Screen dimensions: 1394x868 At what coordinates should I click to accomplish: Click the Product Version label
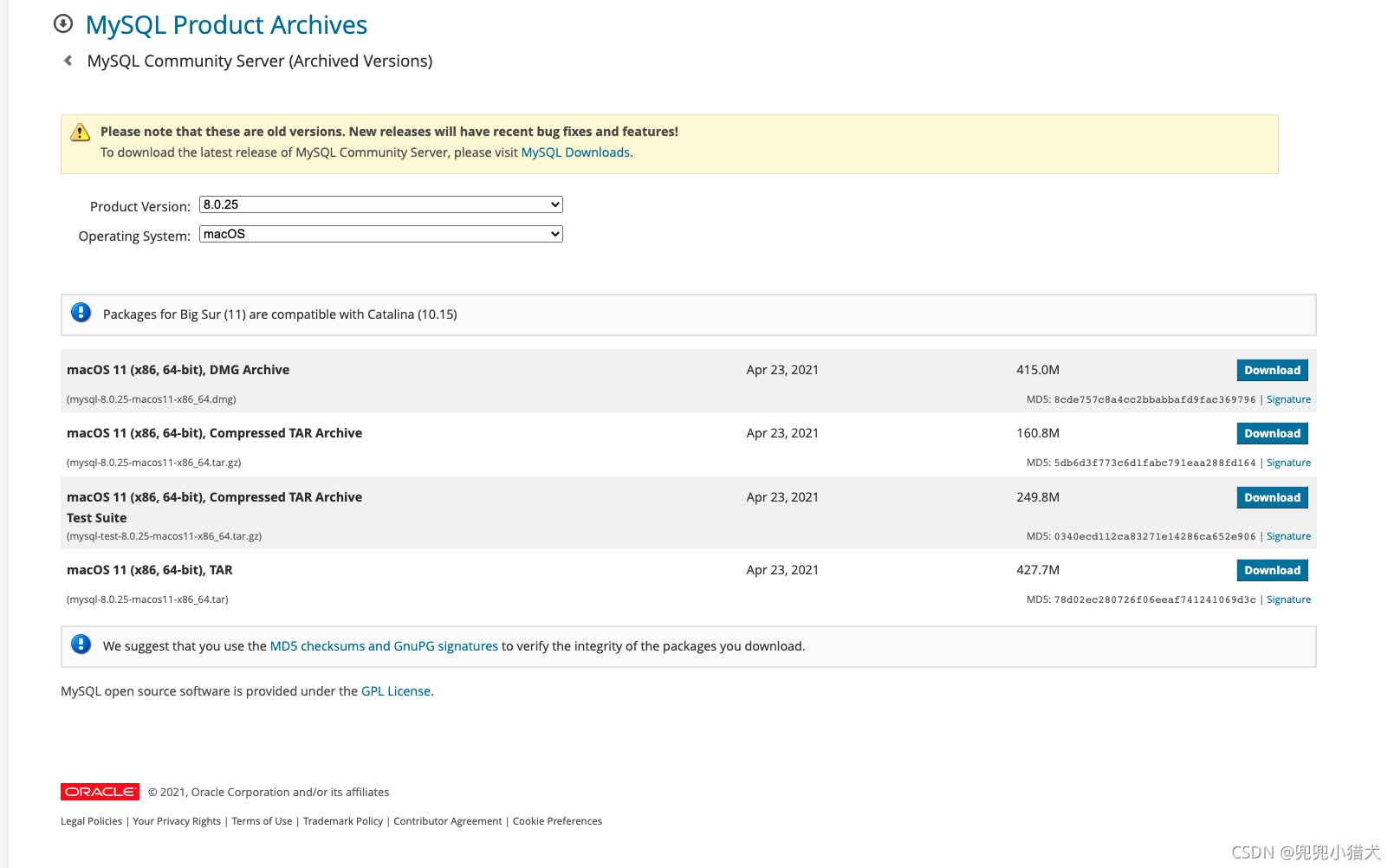(x=140, y=206)
